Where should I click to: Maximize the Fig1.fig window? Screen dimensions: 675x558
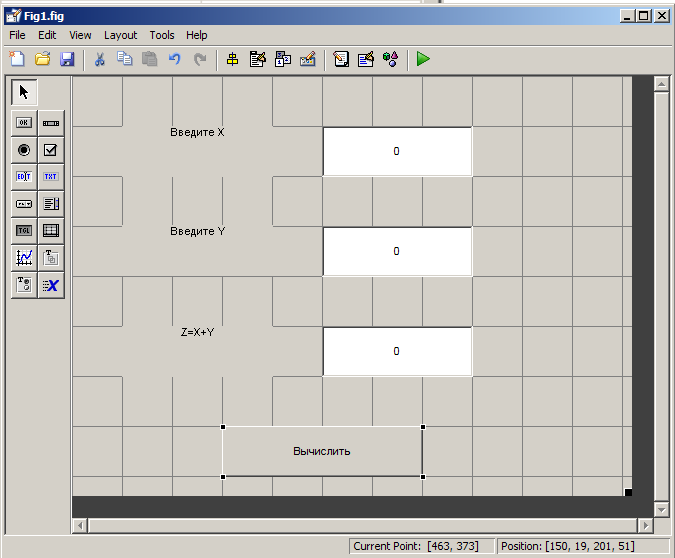click(644, 16)
